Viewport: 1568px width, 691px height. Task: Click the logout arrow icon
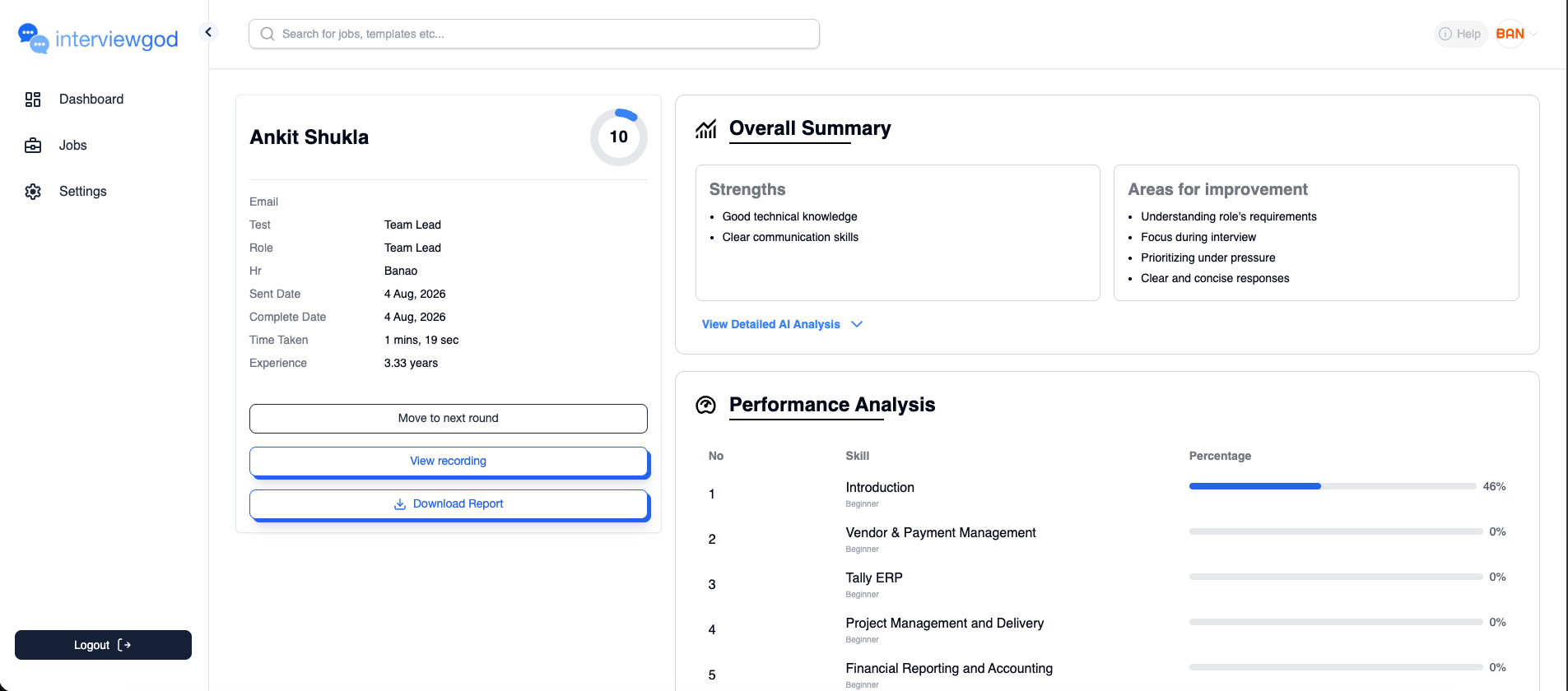click(124, 645)
